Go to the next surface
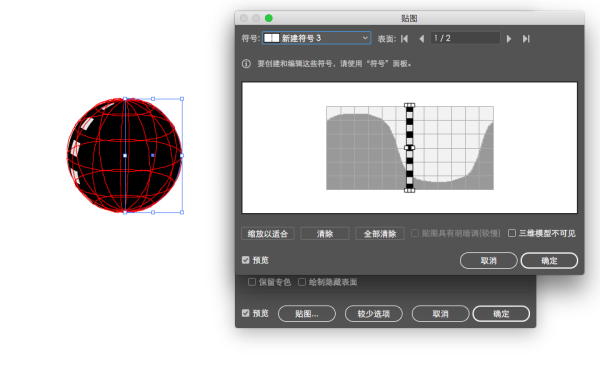This screenshot has height=368, width=600. (x=509, y=39)
